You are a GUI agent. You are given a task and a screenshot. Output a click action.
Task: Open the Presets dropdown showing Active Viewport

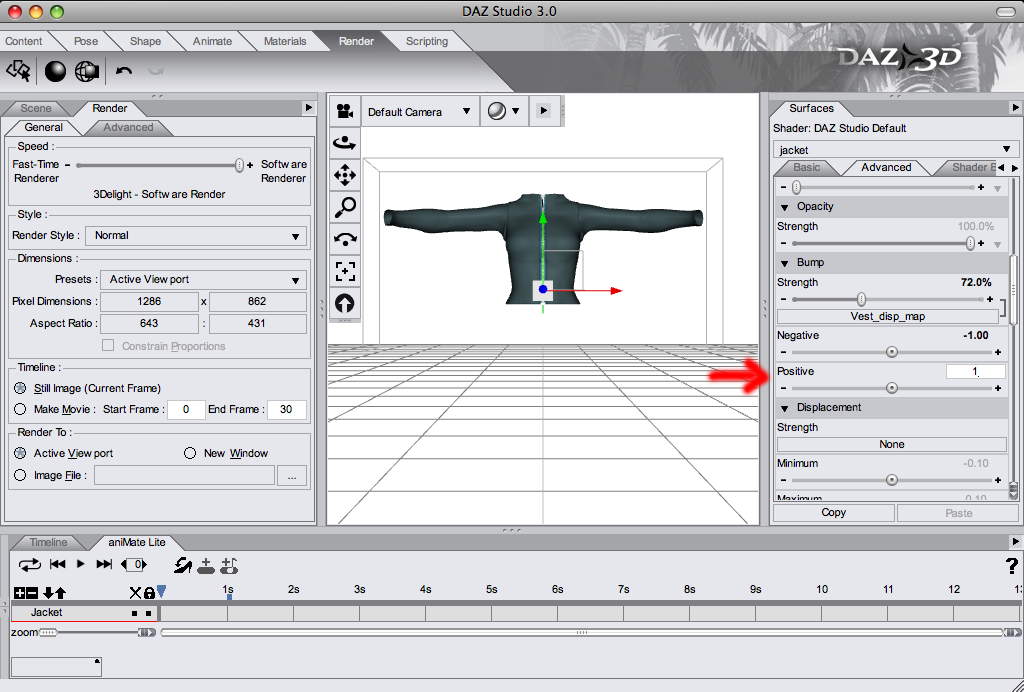pyautogui.click(x=203, y=279)
